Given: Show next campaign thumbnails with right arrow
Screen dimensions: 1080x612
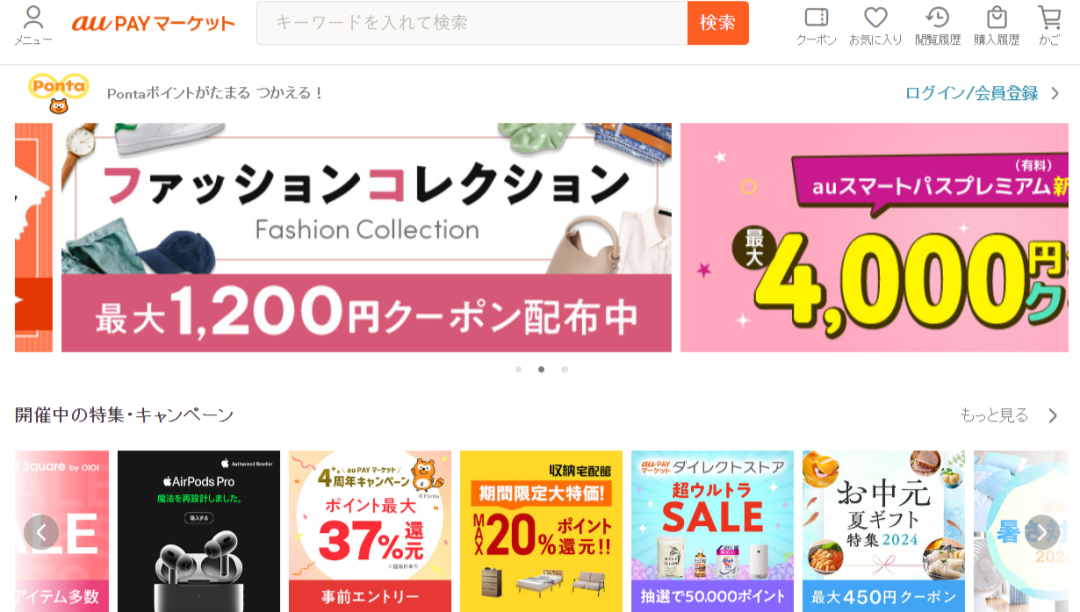Looking at the screenshot, I should 1042,532.
